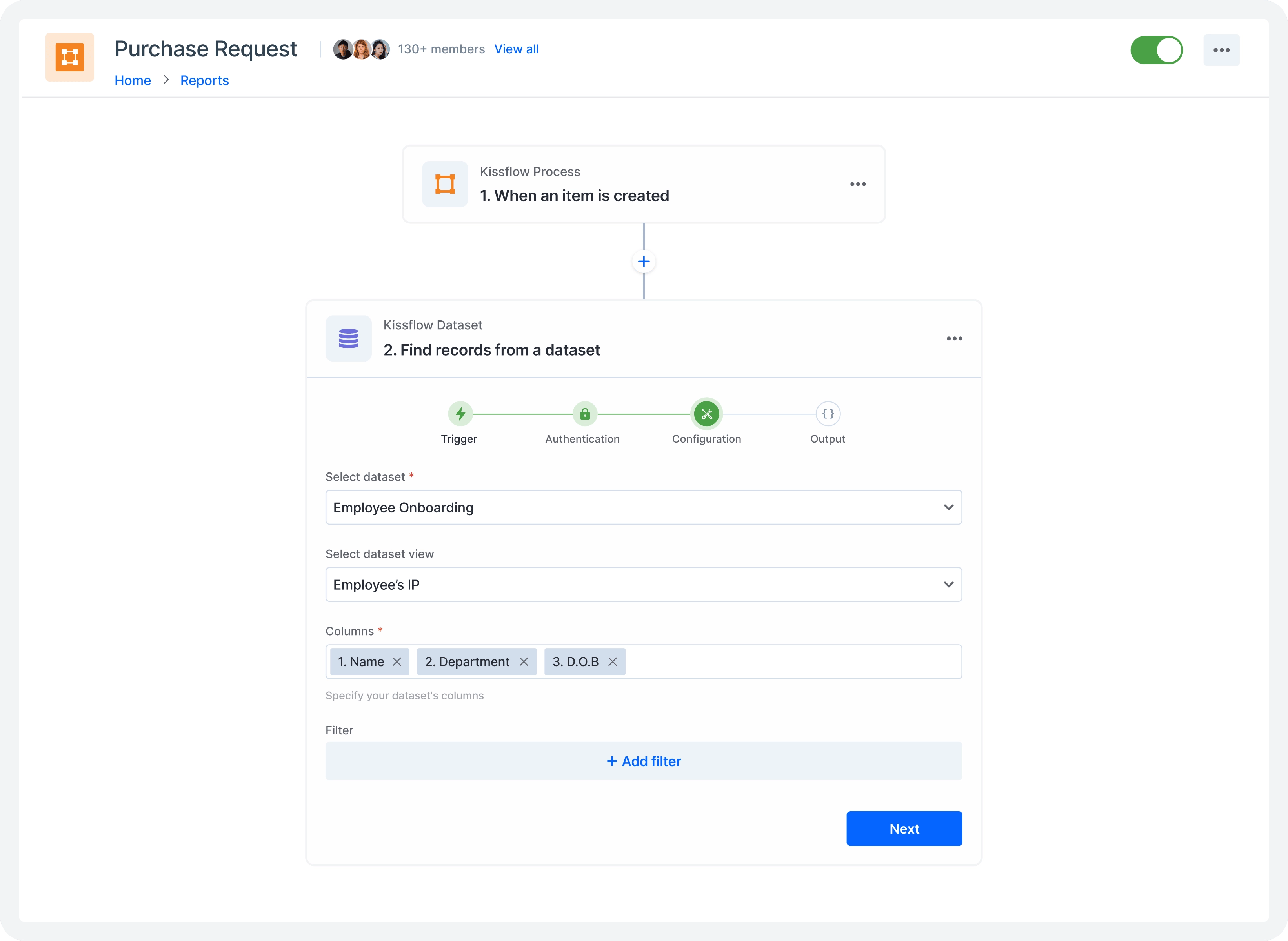
Task: Click the Kissflow Dataset icon
Action: 349,338
